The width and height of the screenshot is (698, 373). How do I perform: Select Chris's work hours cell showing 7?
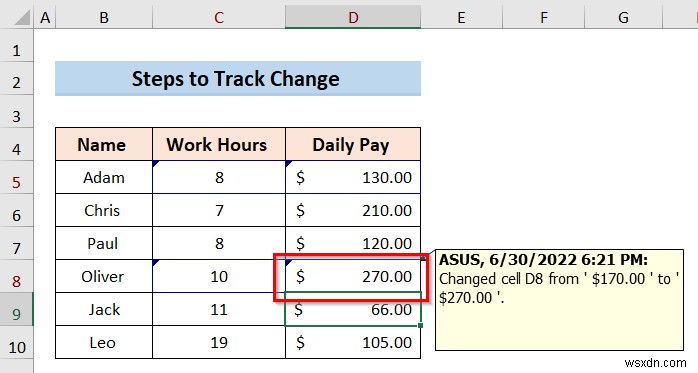pyautogui.click(x=219, y=210)
